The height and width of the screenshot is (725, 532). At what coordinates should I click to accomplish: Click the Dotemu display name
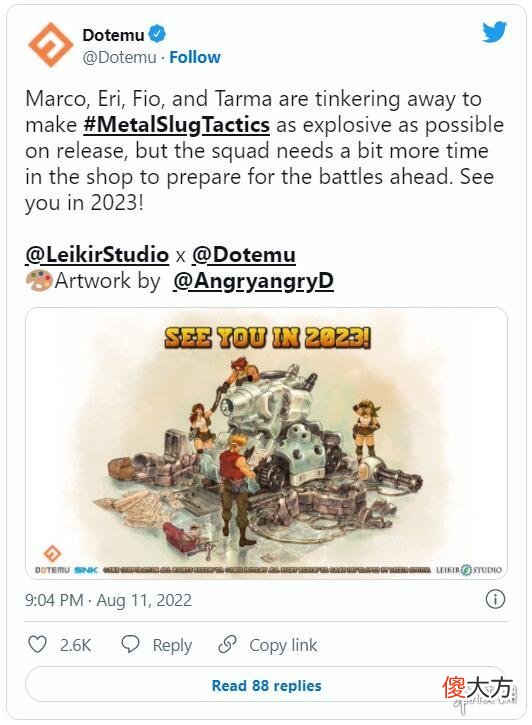point(113,35)
